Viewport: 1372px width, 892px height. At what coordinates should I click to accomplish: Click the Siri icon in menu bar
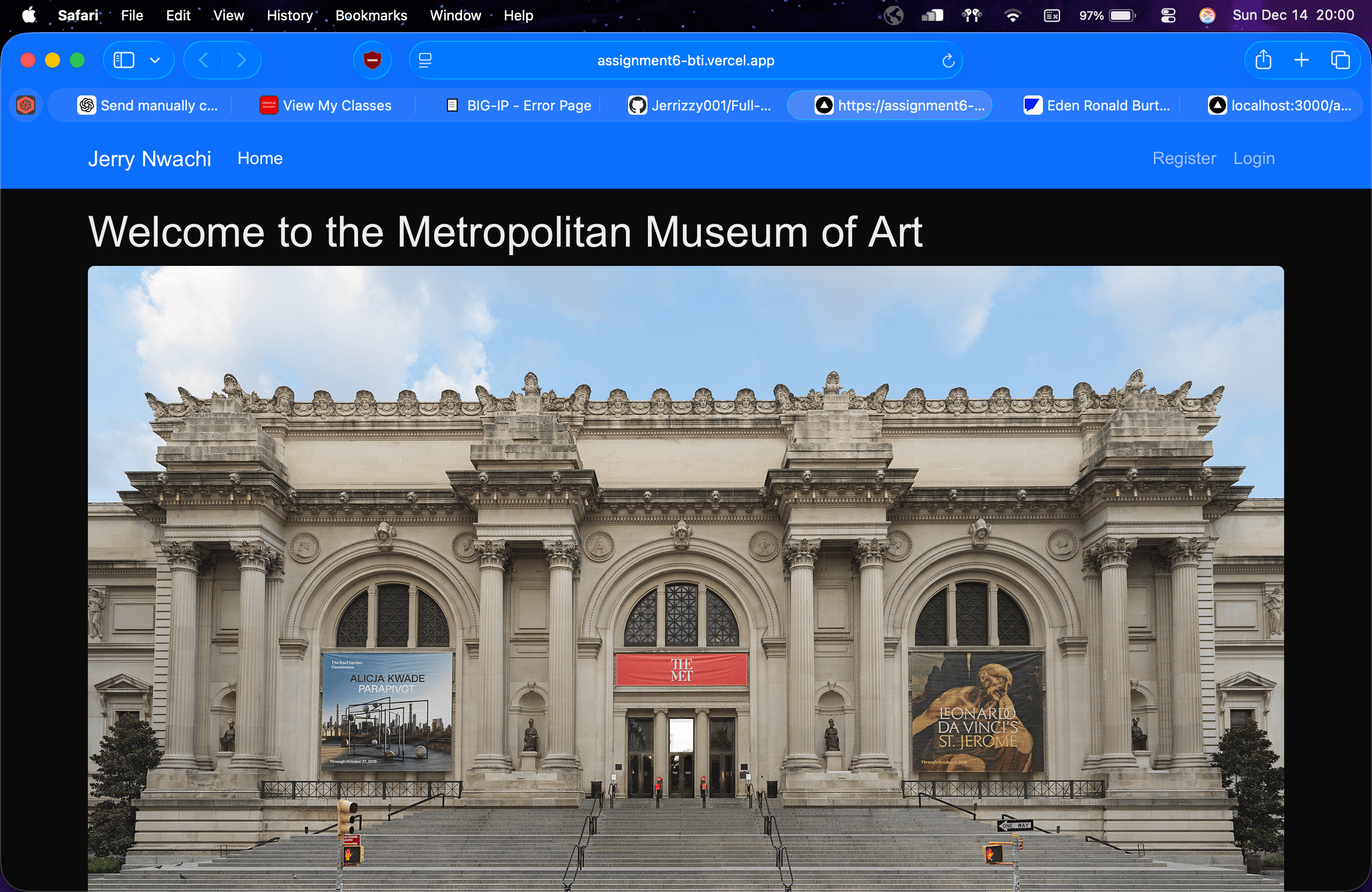pyautogui.click(x=1207, y=16)
